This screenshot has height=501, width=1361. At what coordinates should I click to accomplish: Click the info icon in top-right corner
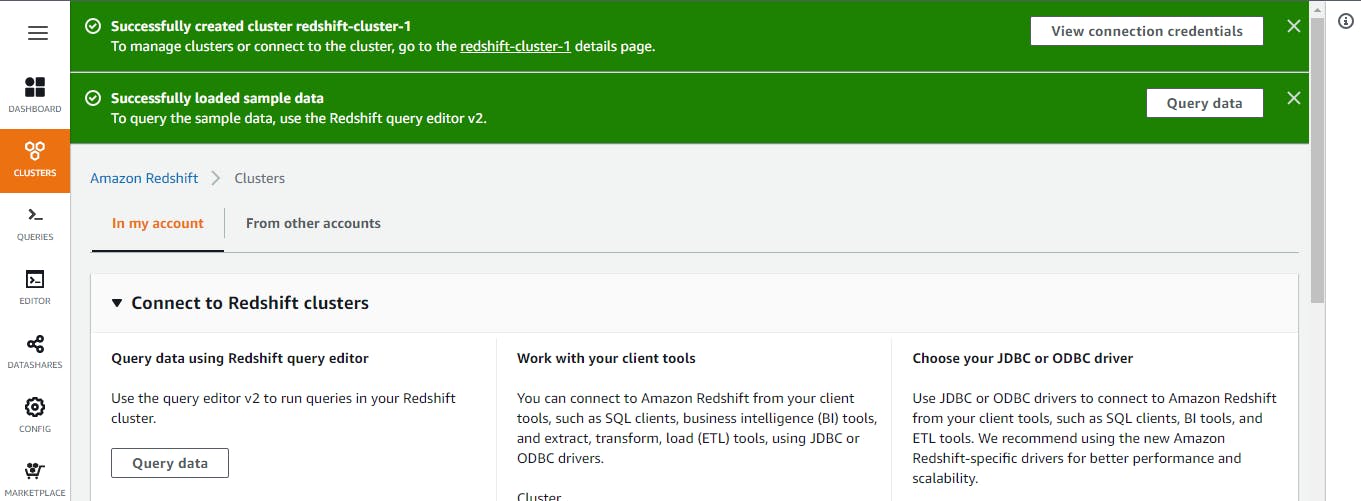tap(1345, 22)
